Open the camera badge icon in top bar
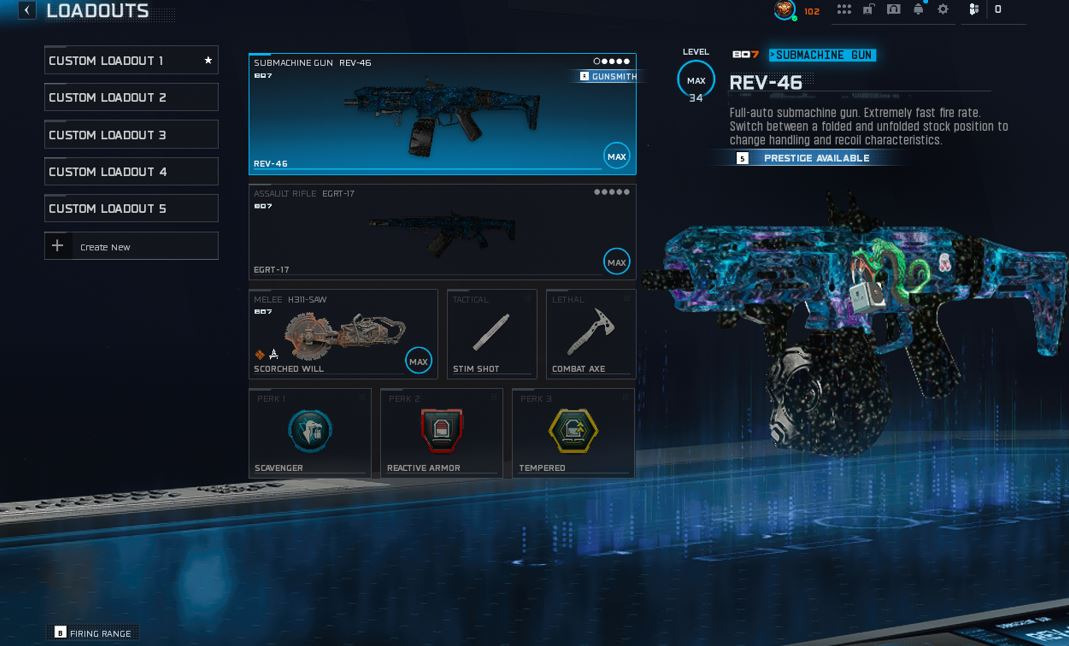 pos(893,10)
